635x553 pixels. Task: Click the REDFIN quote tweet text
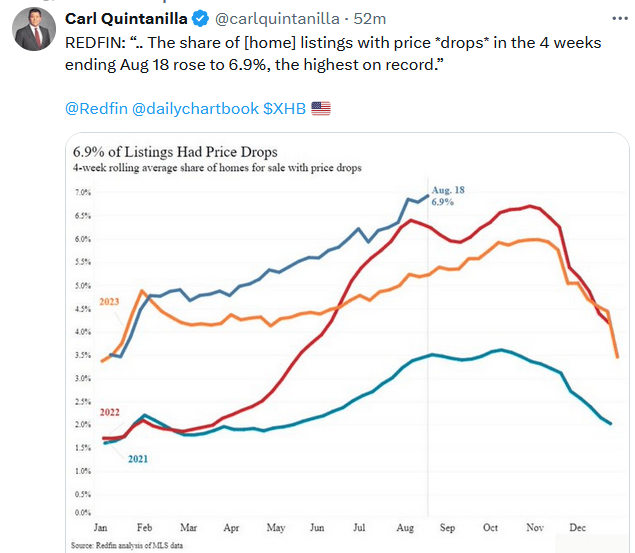click(330, 52)
